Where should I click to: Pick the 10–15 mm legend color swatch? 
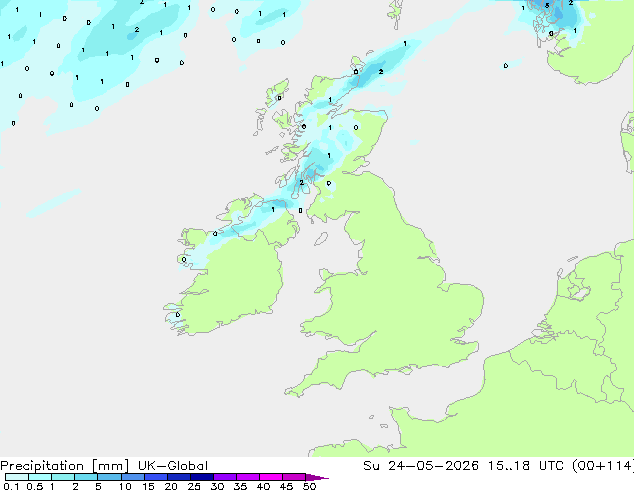[x=132, y=477]
